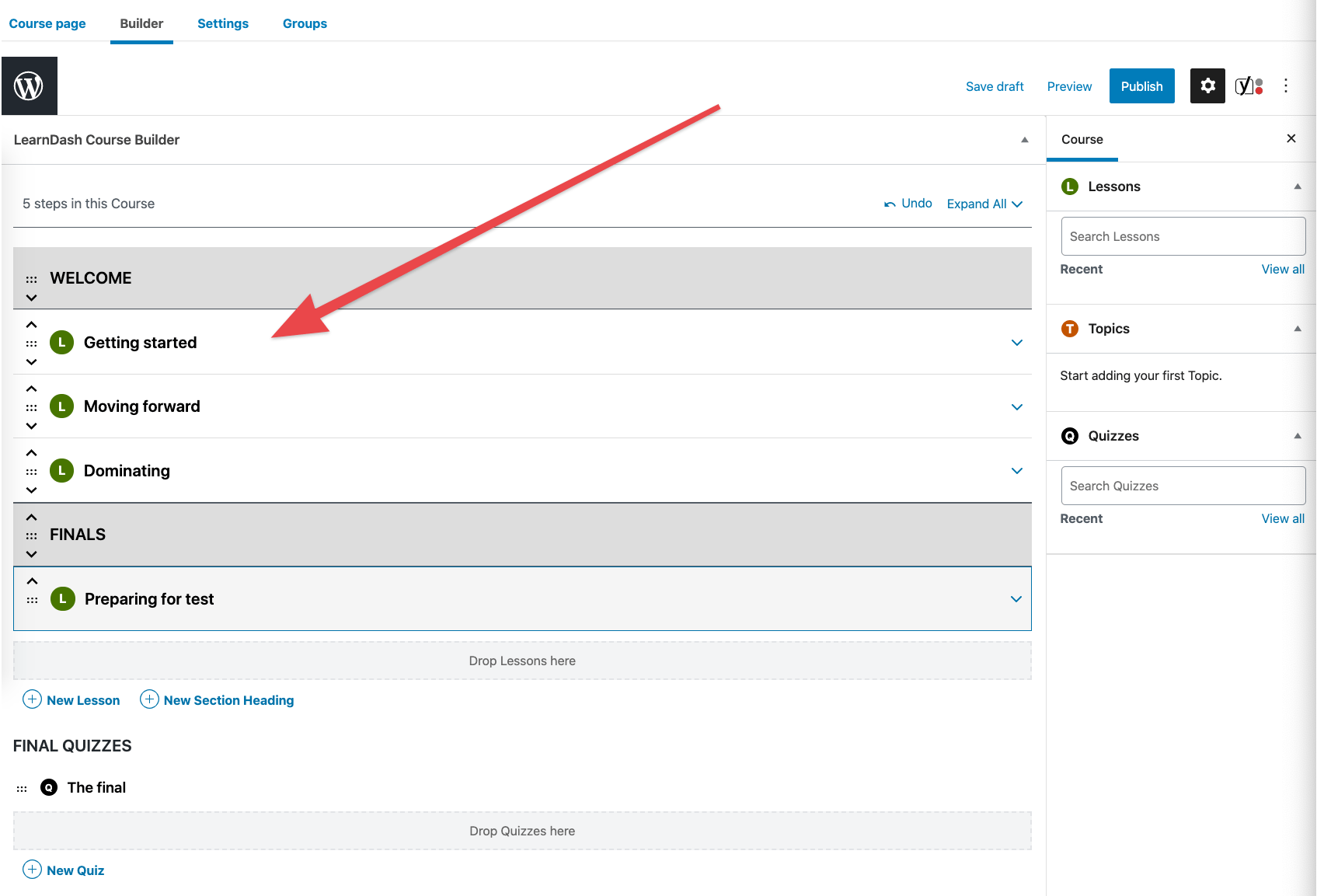Move the Getting started lesson up

point(31,325)
